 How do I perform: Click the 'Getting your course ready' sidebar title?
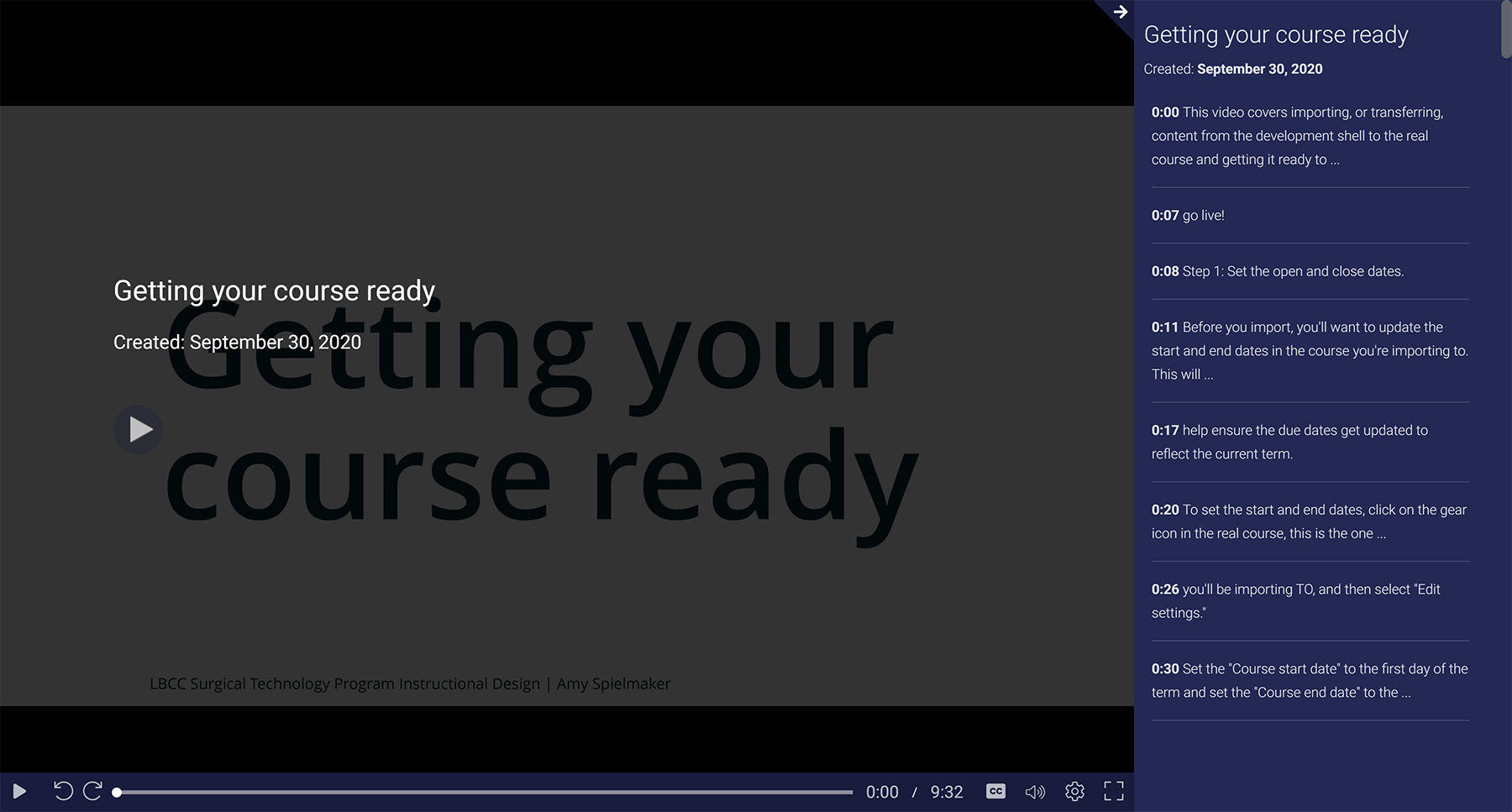(1276, 34)
